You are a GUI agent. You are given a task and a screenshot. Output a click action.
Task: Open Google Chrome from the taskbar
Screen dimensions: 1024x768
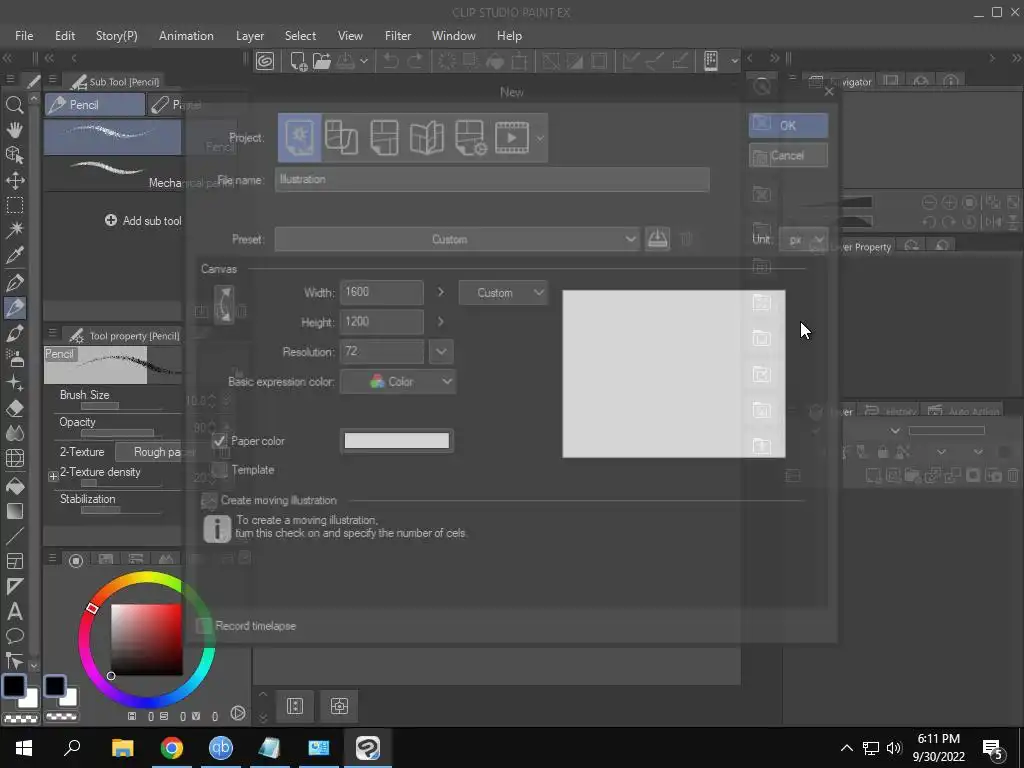tap(172, 748)
